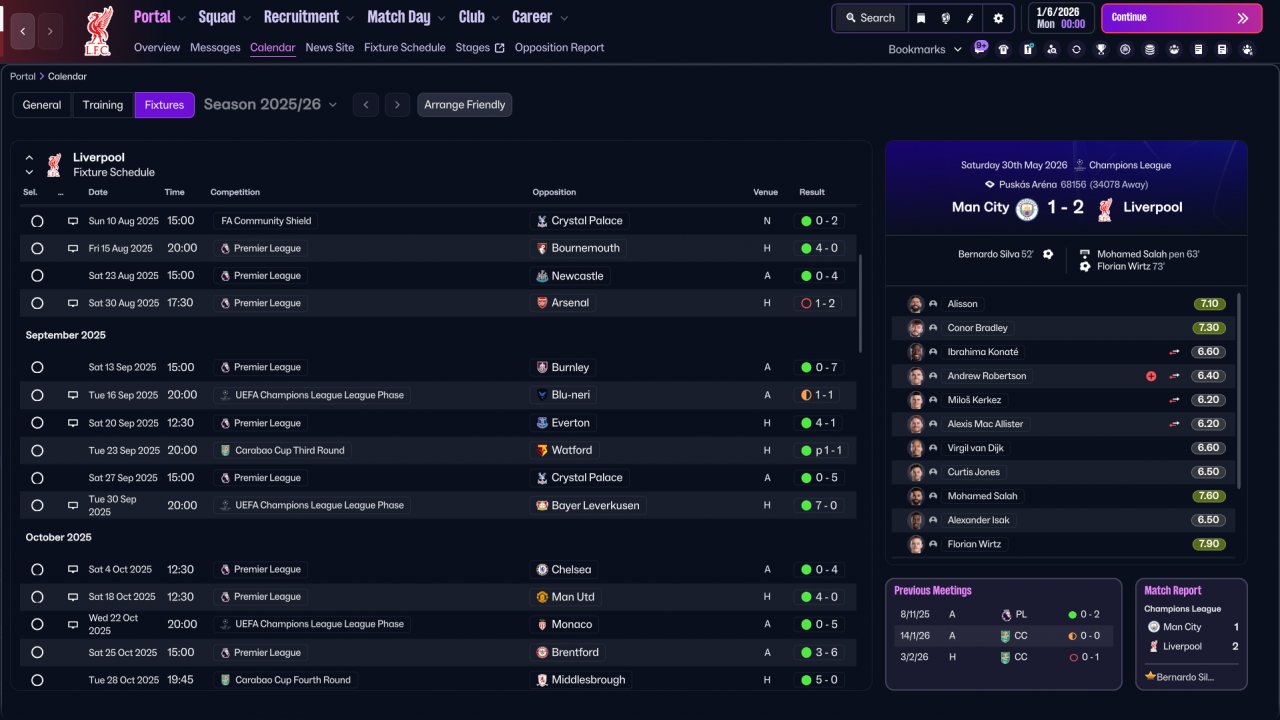This screenshot has height=720, width=1280.
Task: Select the radio button for the Middlesbrough fixture
Action: tap(37, 680)
